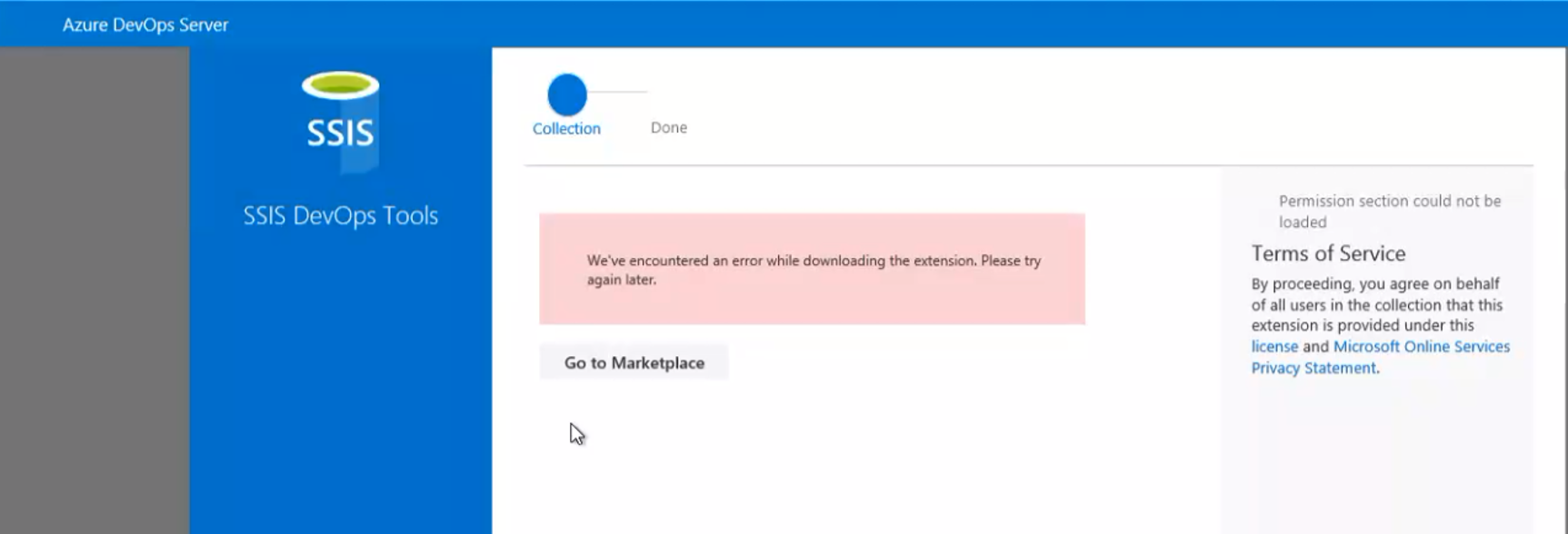The width and height of the screenshot is (1568, 534).
Task: Click the Azure DevOps Server header title
Action: click(x=144, y=25)
